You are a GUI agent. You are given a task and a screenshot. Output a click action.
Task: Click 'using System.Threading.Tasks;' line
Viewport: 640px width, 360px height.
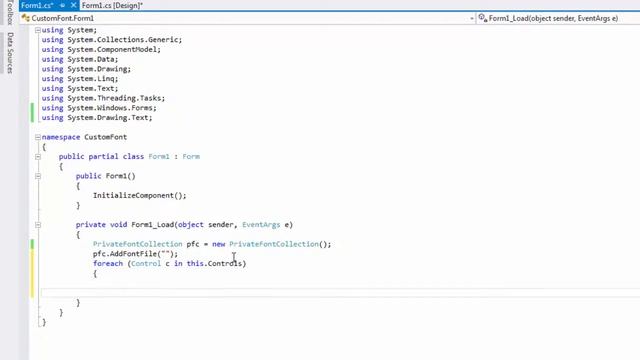[x=103, y=98]
